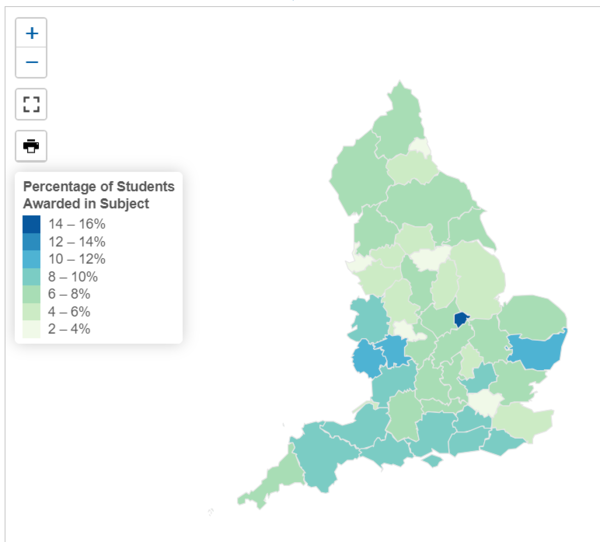This screenshot has width=600, height=542.
Task: Zoom in with the plus button
Action: [31, 33]
